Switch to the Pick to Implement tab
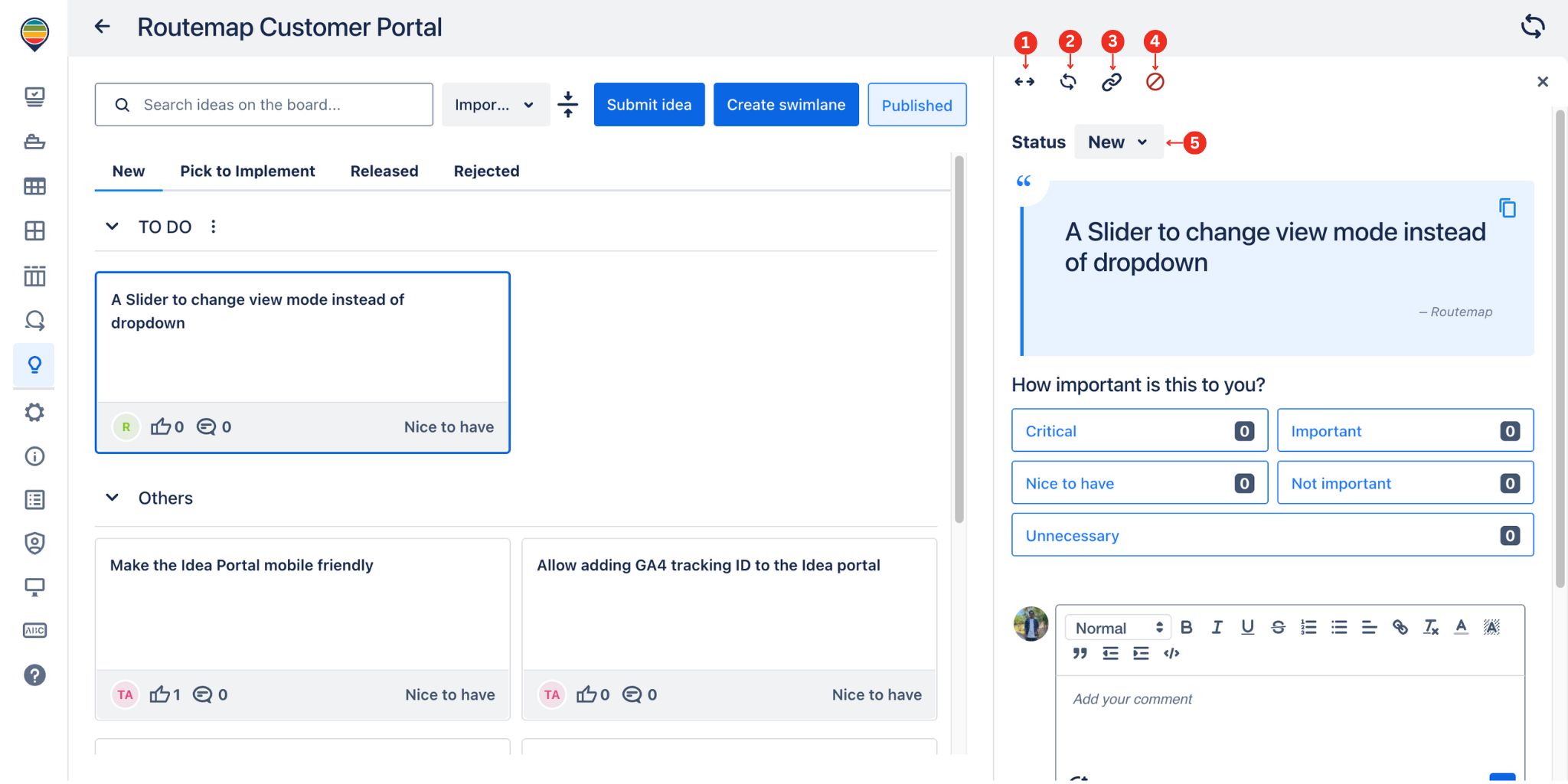 point(247,171)
